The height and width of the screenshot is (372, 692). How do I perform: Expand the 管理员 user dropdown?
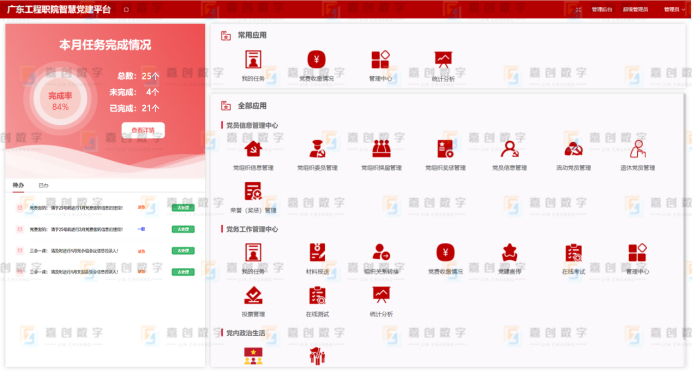674,9
